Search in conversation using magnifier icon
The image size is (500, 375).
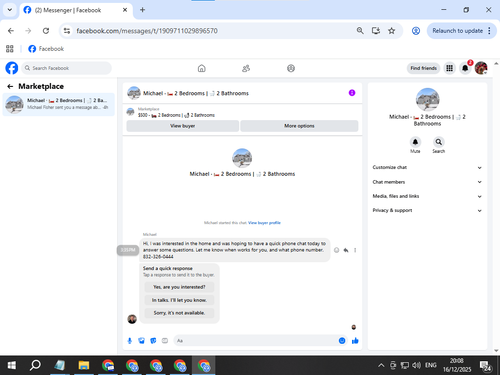point(439,142)
